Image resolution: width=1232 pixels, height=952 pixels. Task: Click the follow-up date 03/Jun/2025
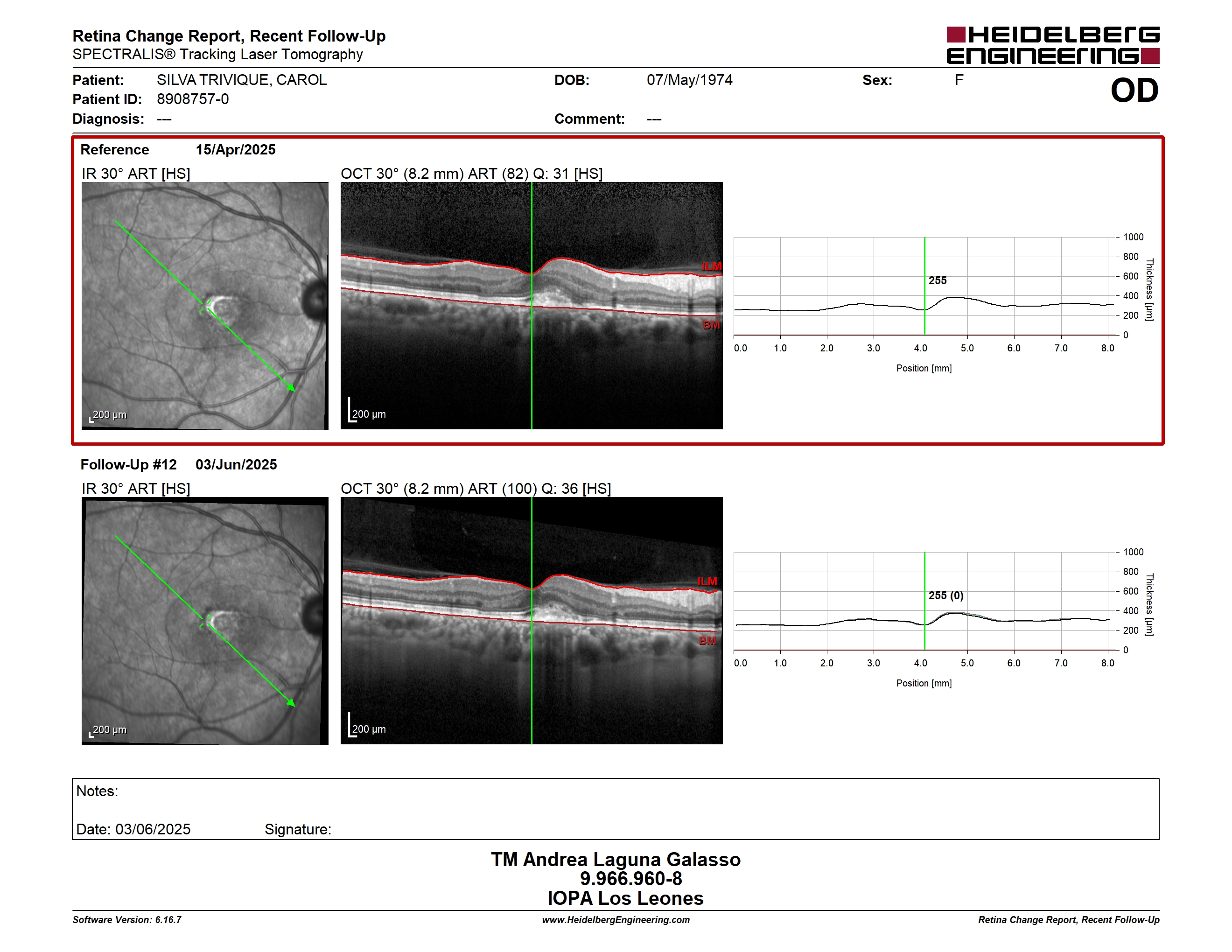pos(236,464)
